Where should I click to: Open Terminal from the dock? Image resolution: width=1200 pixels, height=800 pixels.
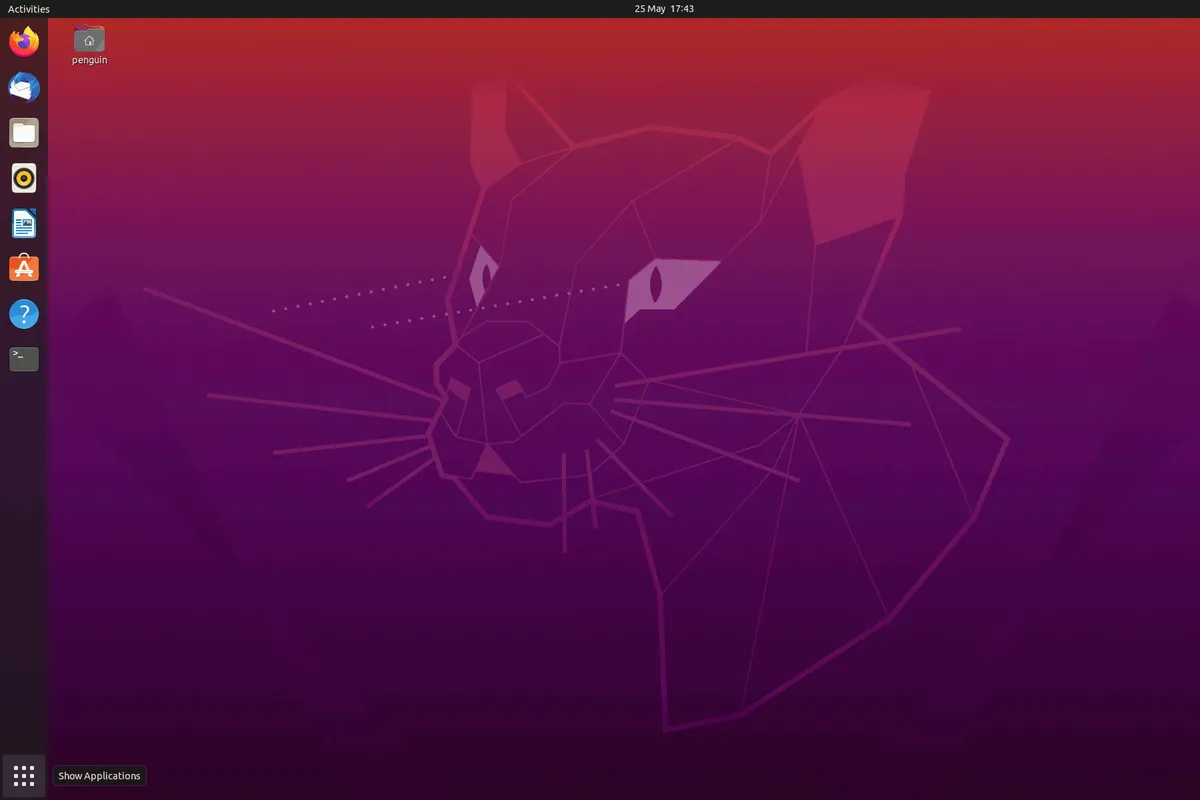point(24,359)
